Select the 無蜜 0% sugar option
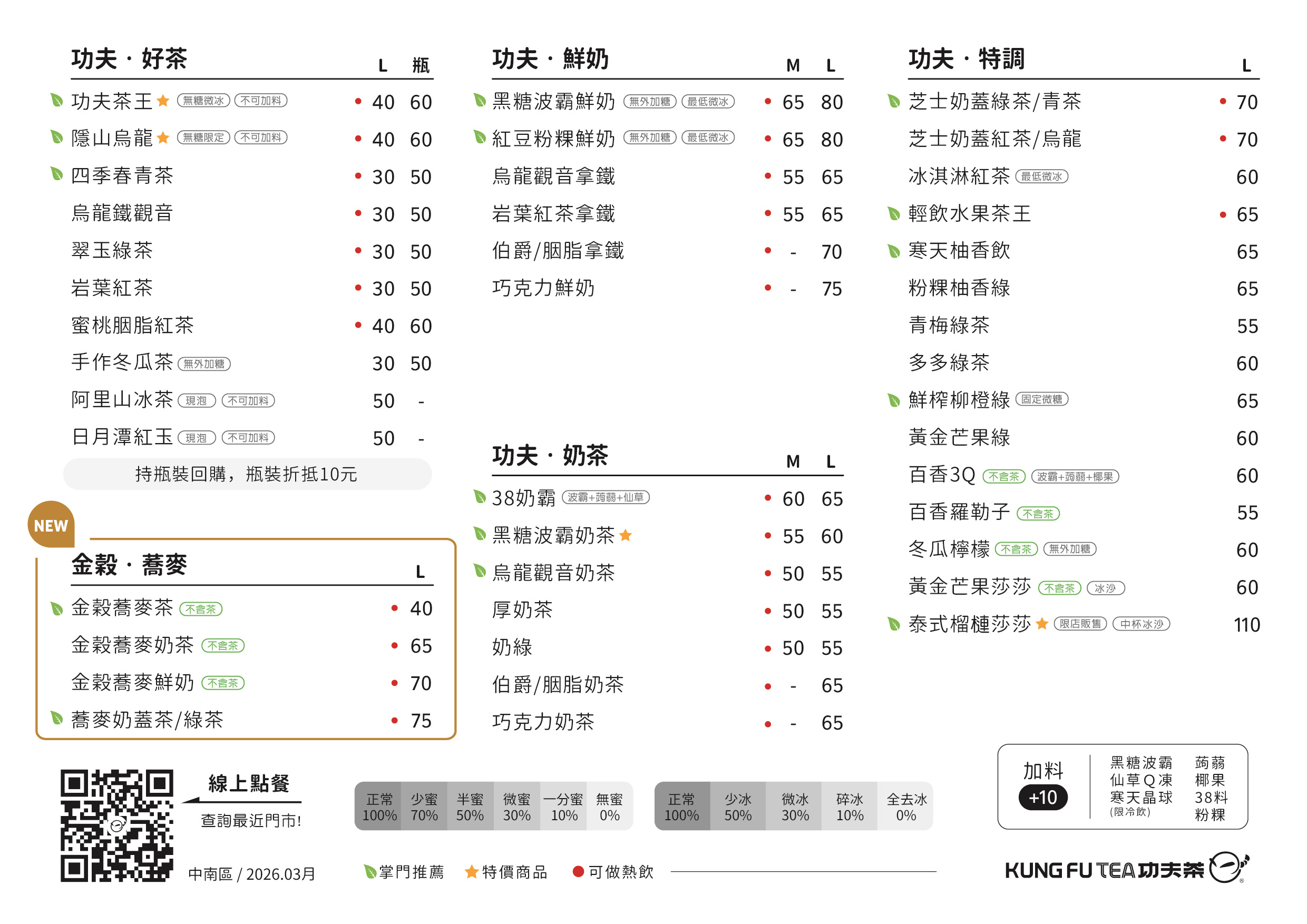Screen dimensions: 1307x924 point(609,807)
